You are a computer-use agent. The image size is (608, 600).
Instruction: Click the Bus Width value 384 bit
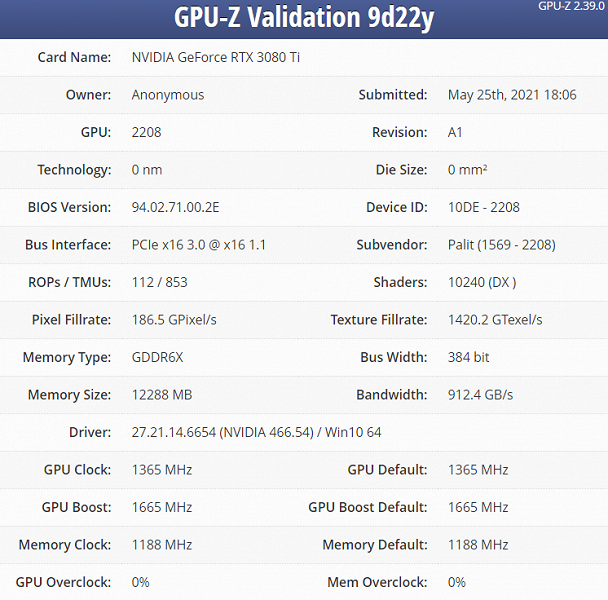[468, 358]
